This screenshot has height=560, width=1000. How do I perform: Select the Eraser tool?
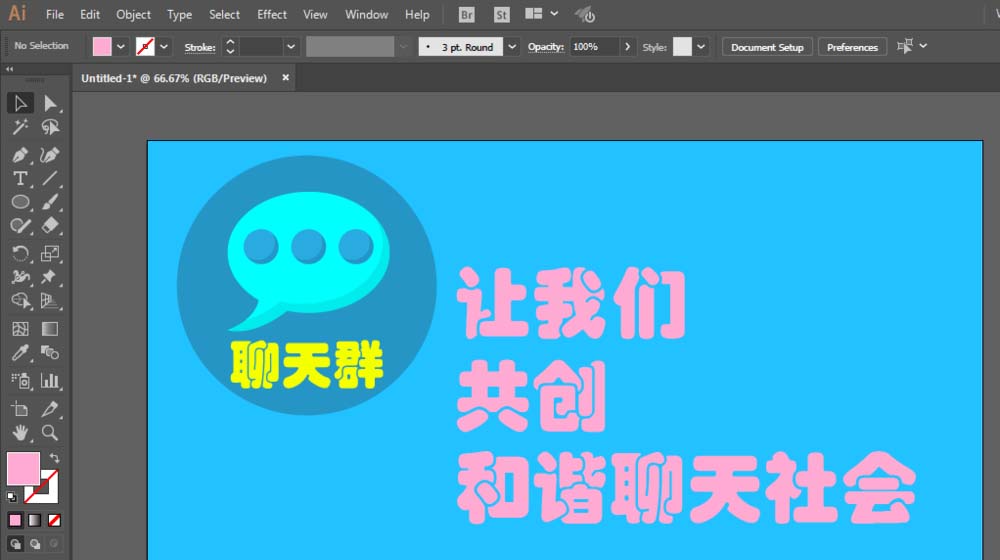(x=50, y=226)
